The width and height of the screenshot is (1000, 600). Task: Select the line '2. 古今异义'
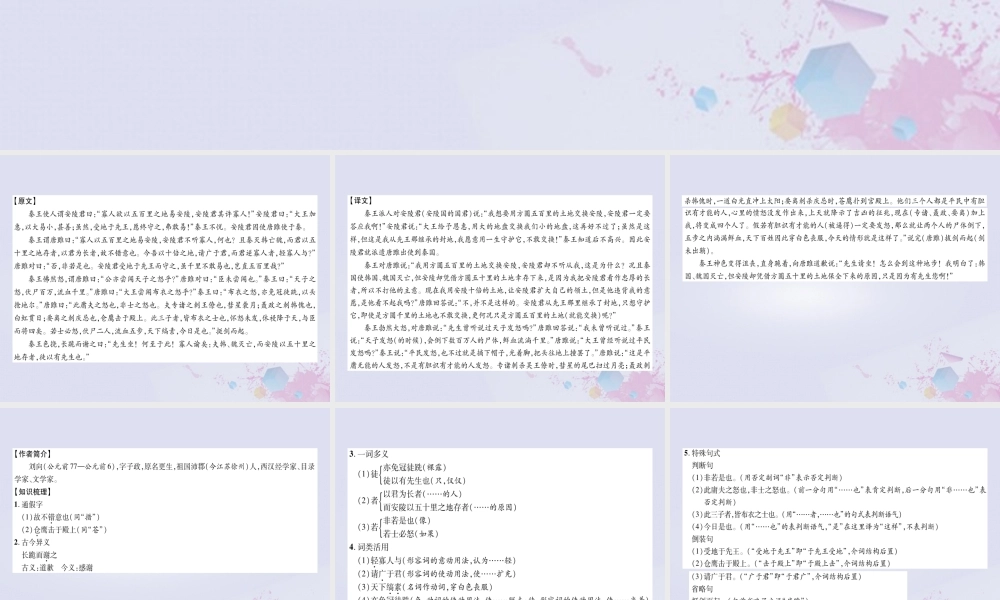coord(33,542)
